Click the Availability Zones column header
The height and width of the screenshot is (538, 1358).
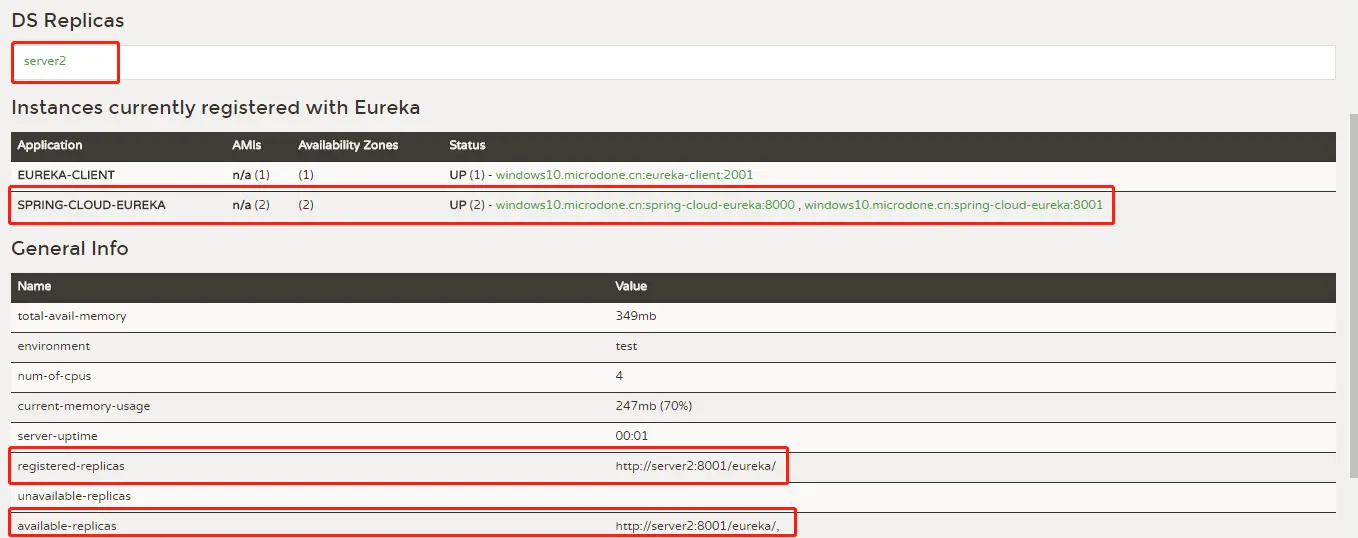[348, 145]
